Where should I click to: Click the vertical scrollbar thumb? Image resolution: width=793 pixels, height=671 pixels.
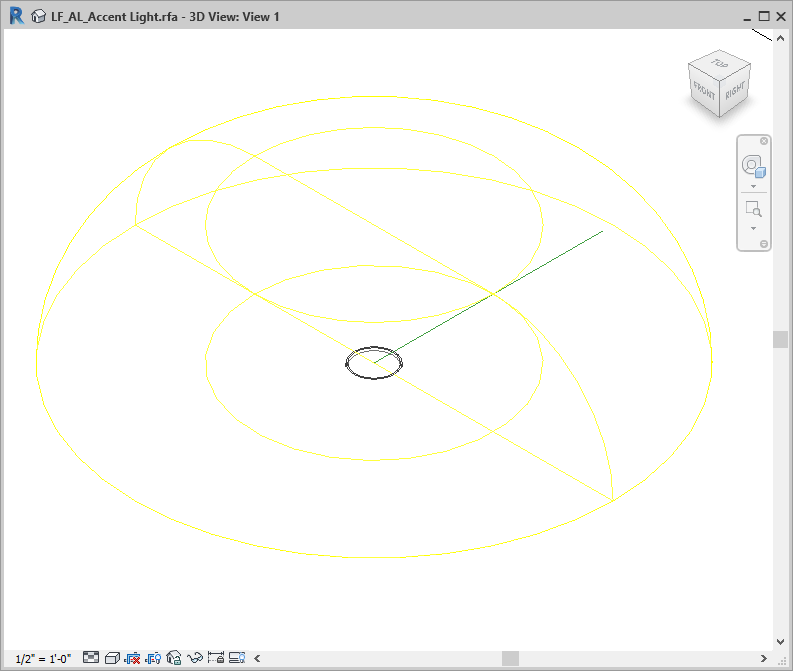780,339
